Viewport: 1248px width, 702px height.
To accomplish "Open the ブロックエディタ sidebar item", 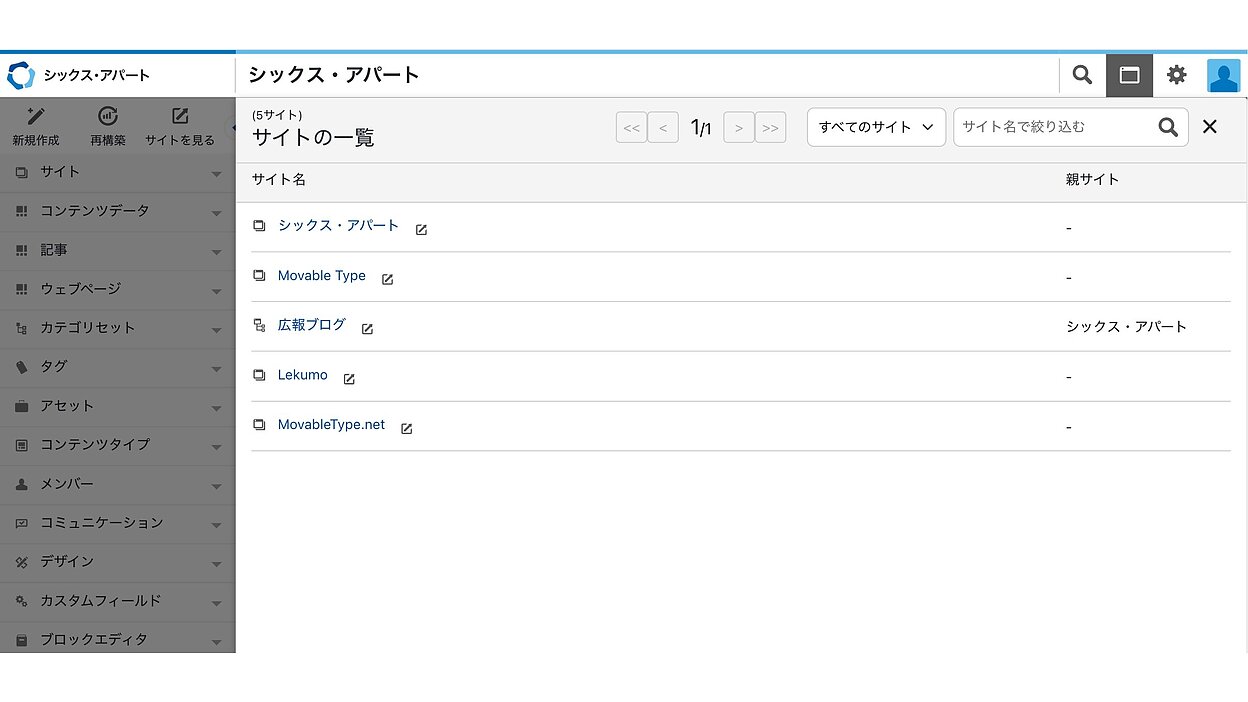I will click(117, 639).
